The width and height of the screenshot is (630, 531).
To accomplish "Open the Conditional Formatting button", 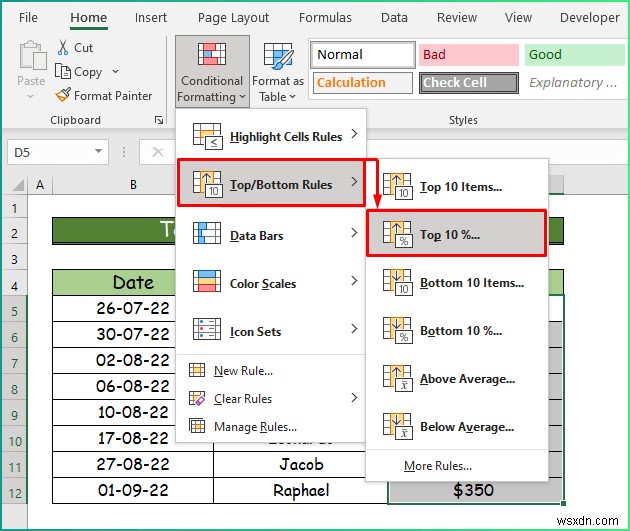I will click(x=212, y=71).
